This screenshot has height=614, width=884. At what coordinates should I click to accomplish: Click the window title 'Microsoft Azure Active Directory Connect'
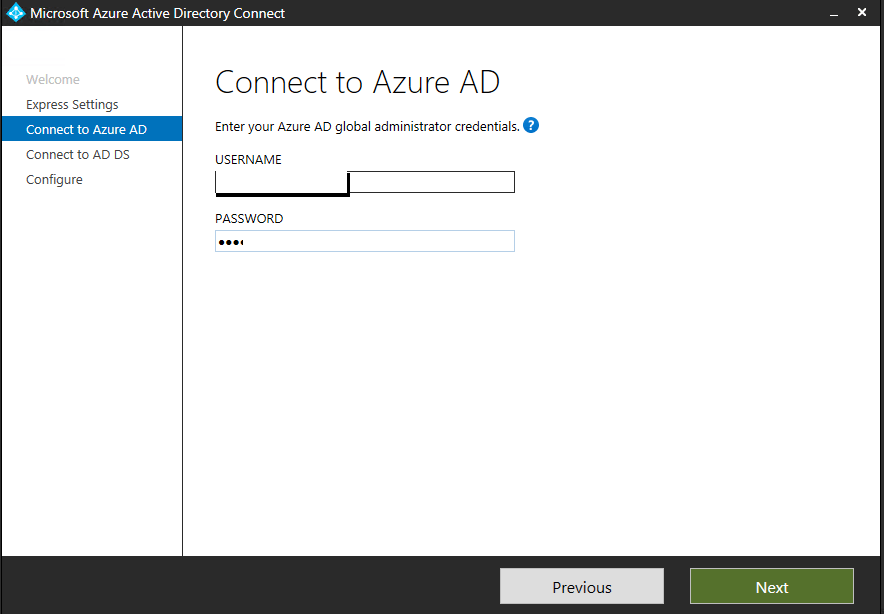[x=157, y=13]
